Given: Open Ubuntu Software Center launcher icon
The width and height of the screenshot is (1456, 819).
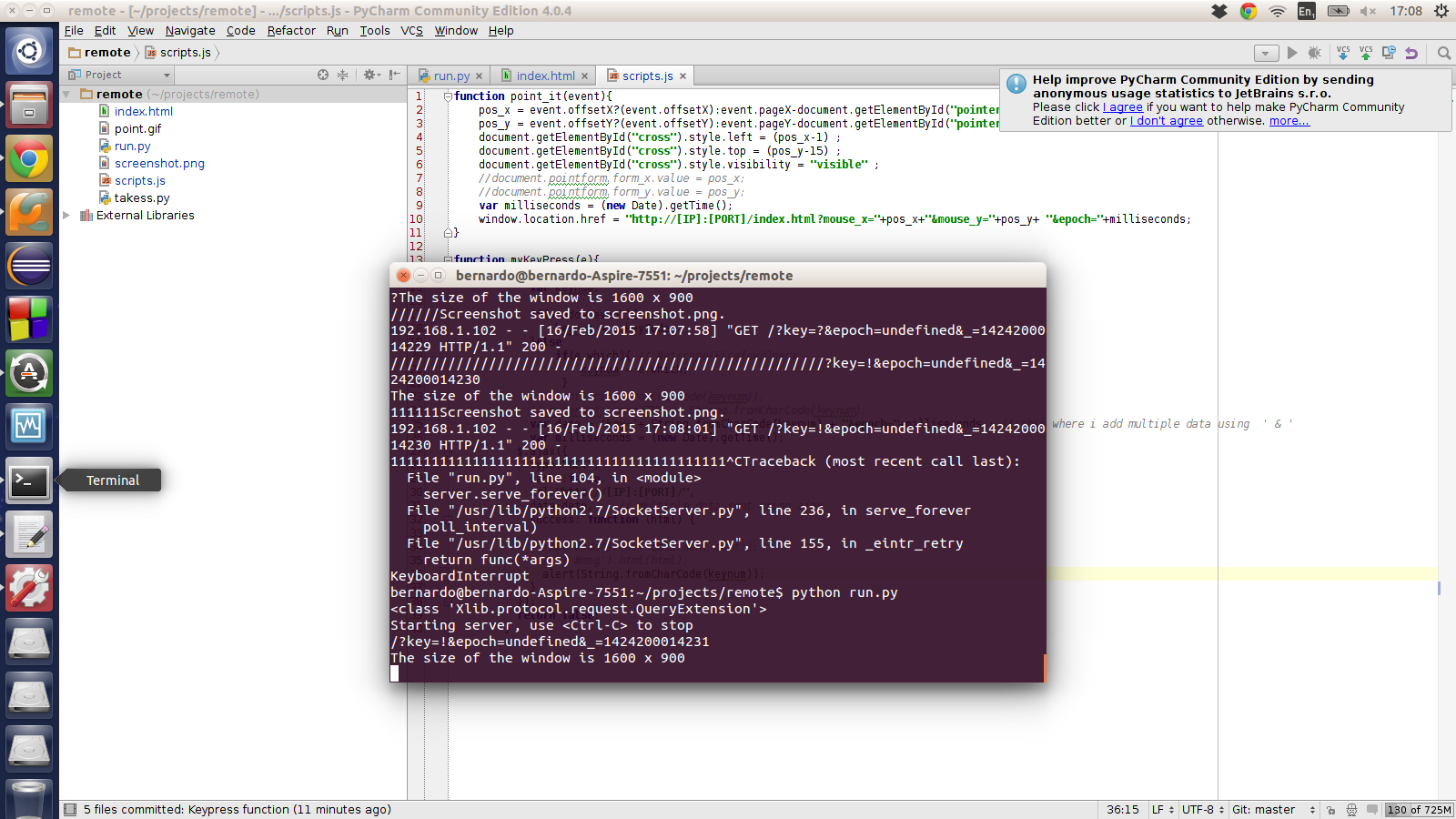Looking at the screenshot, I should pyautogui.click(x=29, y=373).
